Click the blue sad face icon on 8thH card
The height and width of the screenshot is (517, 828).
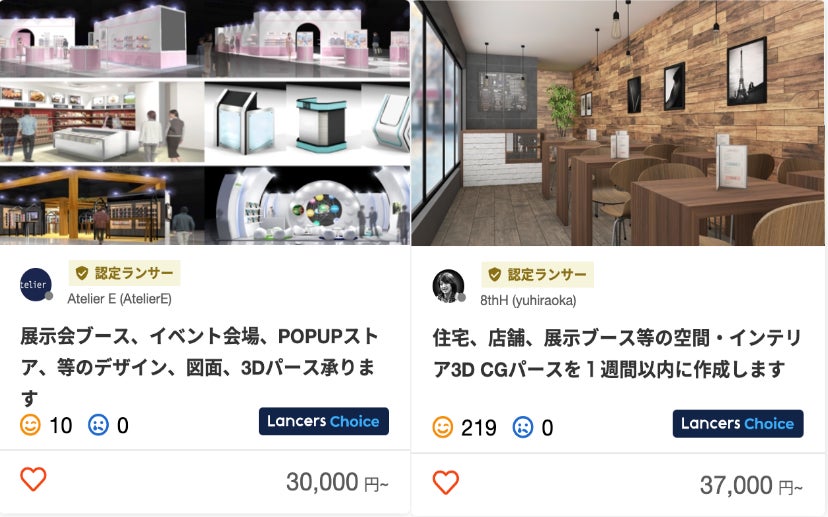(x=523, y=427)
